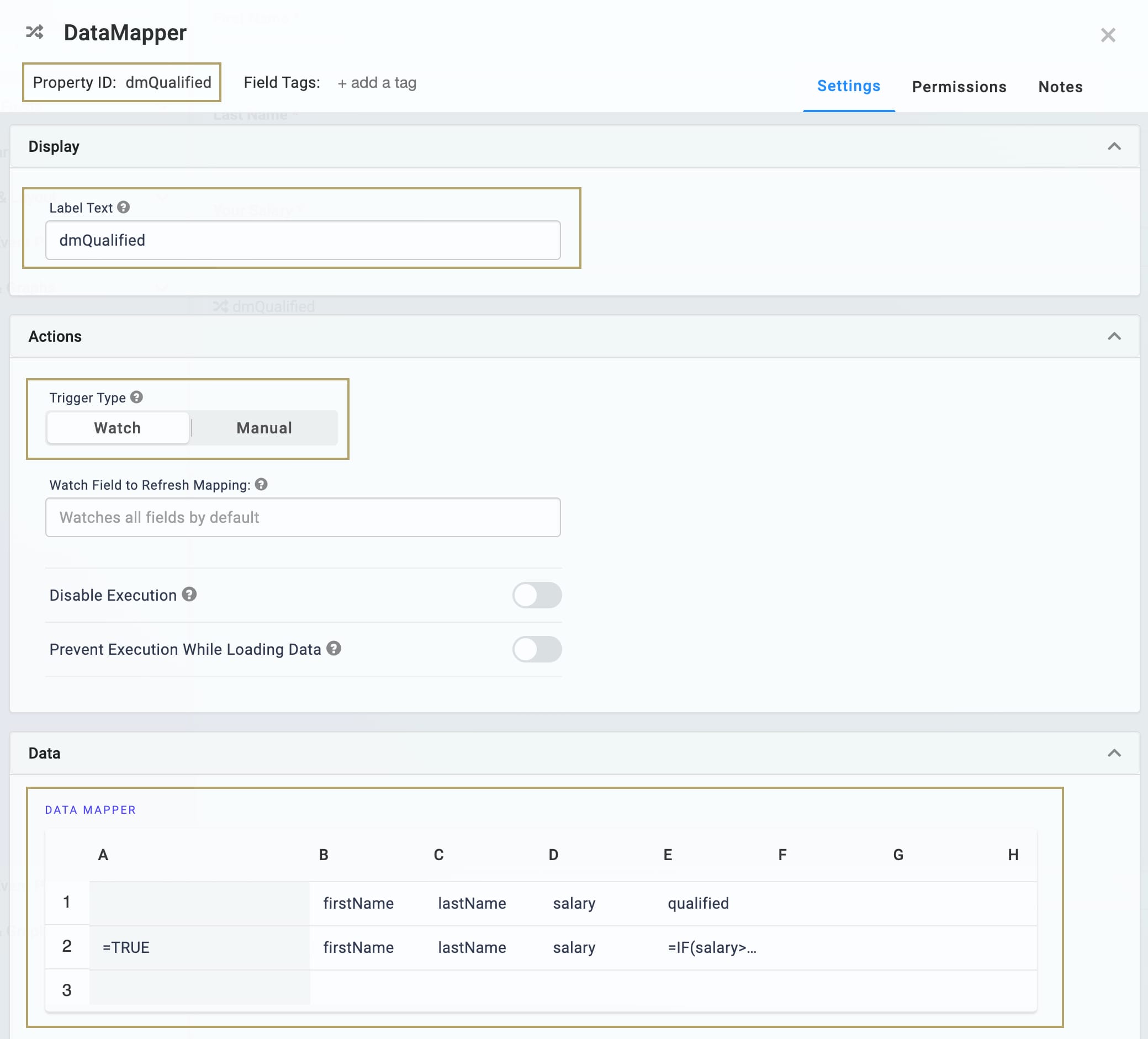Click column D header

(x=553, y=855)
